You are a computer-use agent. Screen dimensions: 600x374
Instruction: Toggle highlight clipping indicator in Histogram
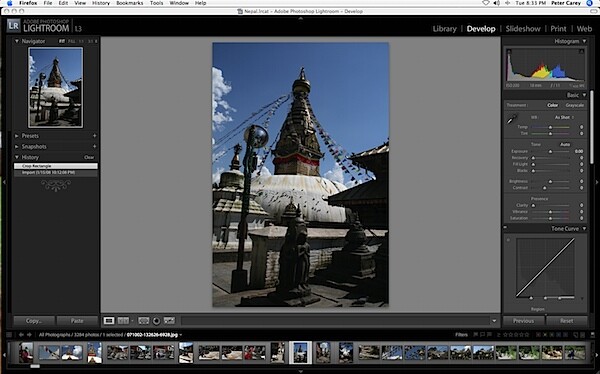pyautogui.click(x=582, y=51)
